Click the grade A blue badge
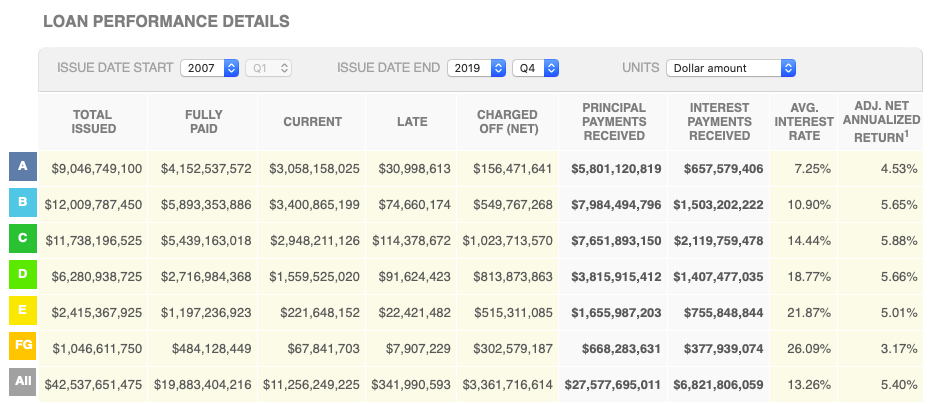 [22, 168]
